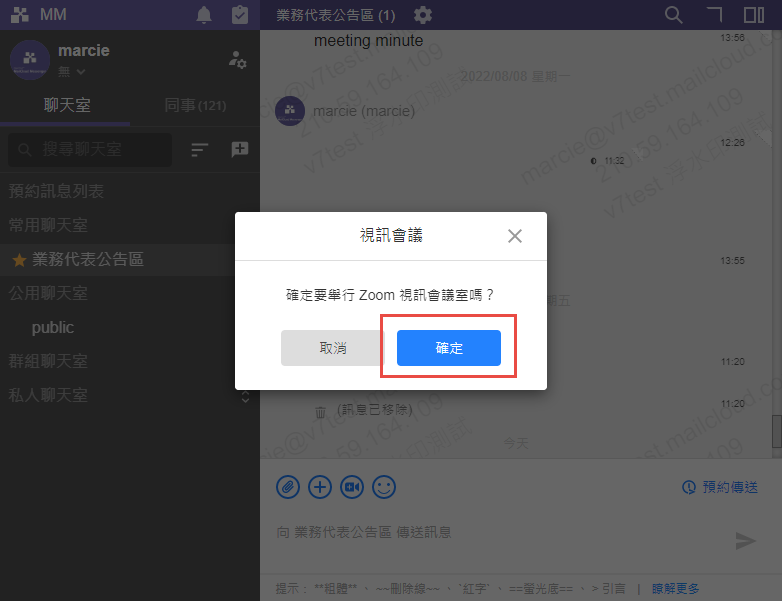This screenshot has height=601, width=782.
Task: Select starred 業務代表公告區 chat room
Action: (117, 259)
